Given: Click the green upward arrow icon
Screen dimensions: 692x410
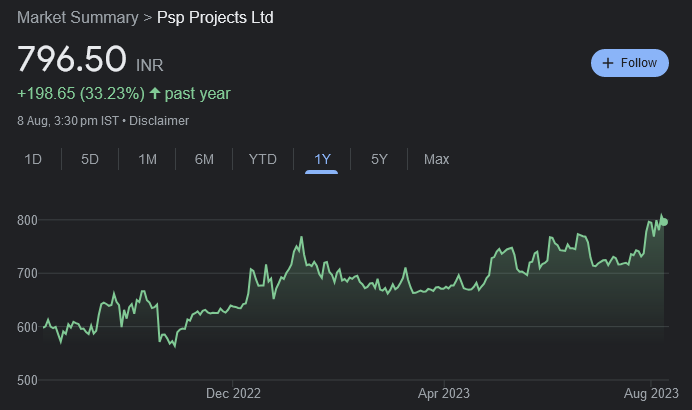Looking at the screenshot, I should [154, 94].
